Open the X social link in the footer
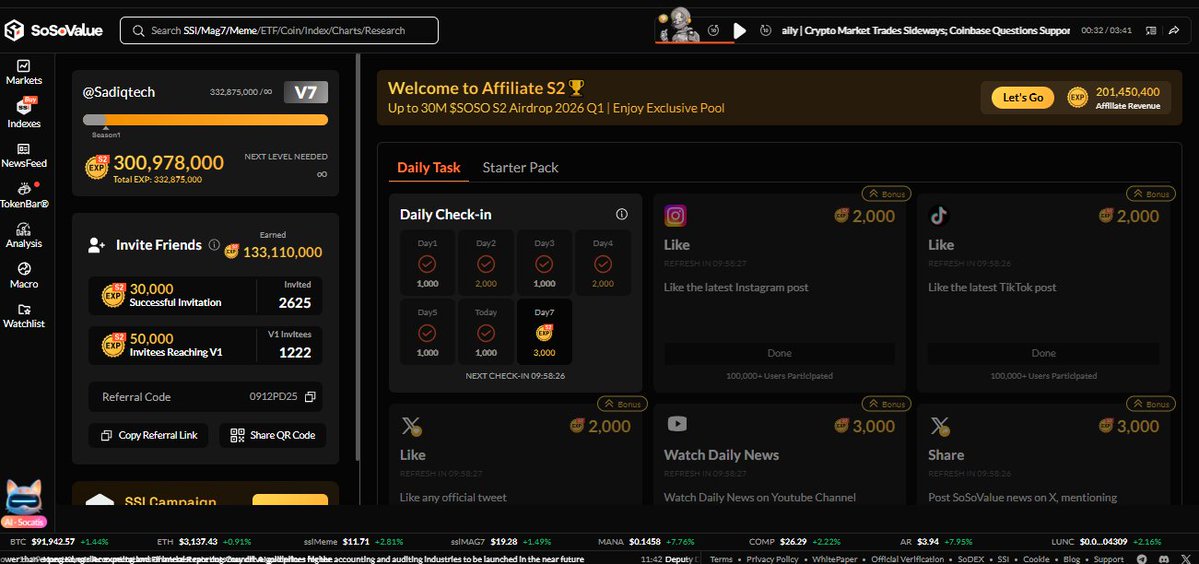Viewport: 1199px width, 564px height. [1184, 559]
